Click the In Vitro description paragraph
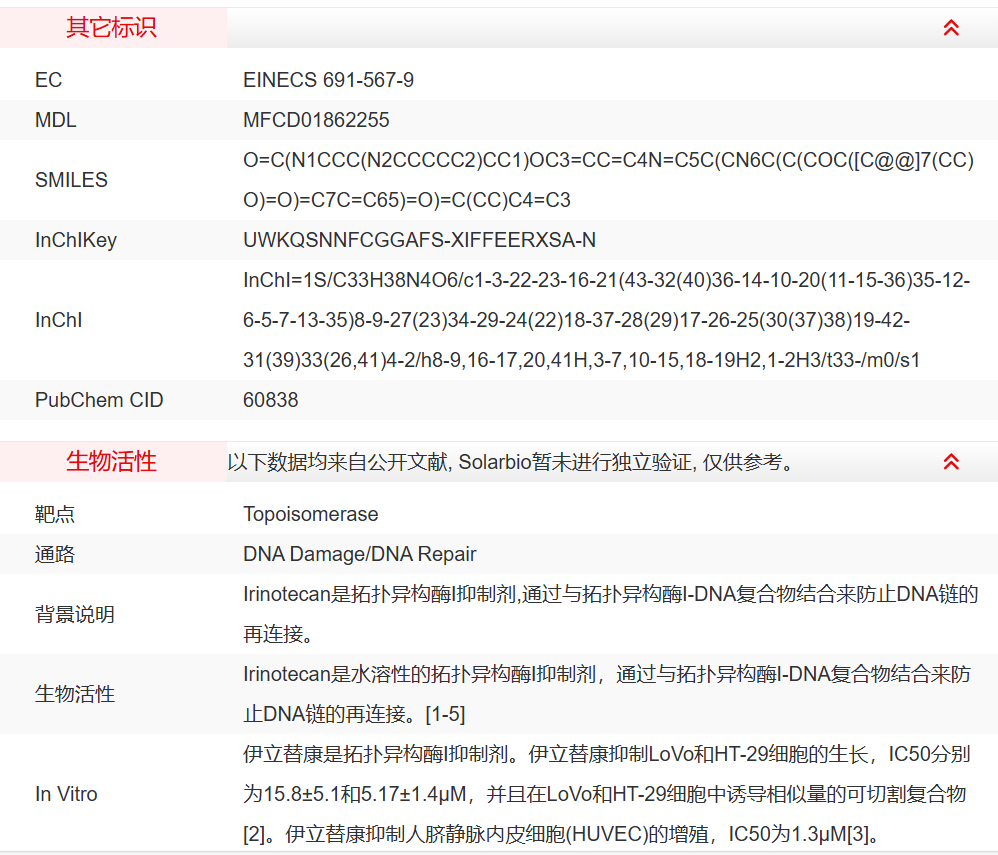998x855 pixels. (606, 794)
